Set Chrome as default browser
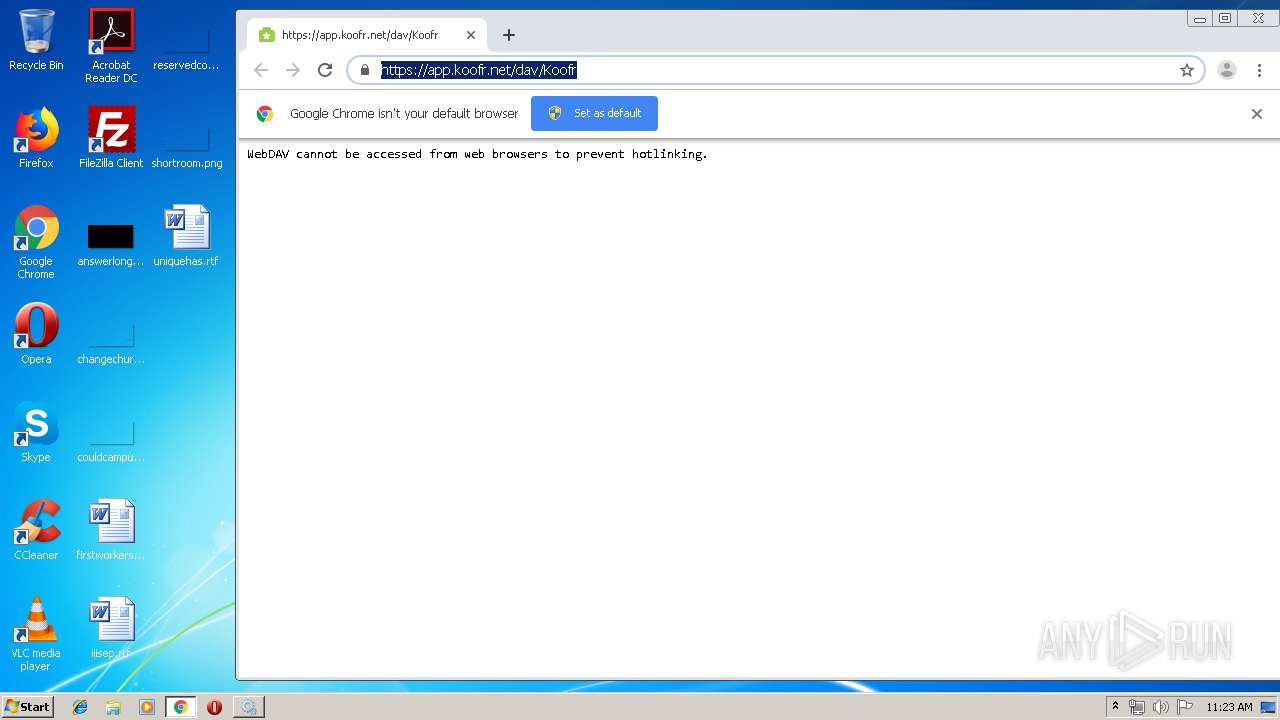Image resolution: width=1280 pixels, height=720 pixels. [594, 113]
